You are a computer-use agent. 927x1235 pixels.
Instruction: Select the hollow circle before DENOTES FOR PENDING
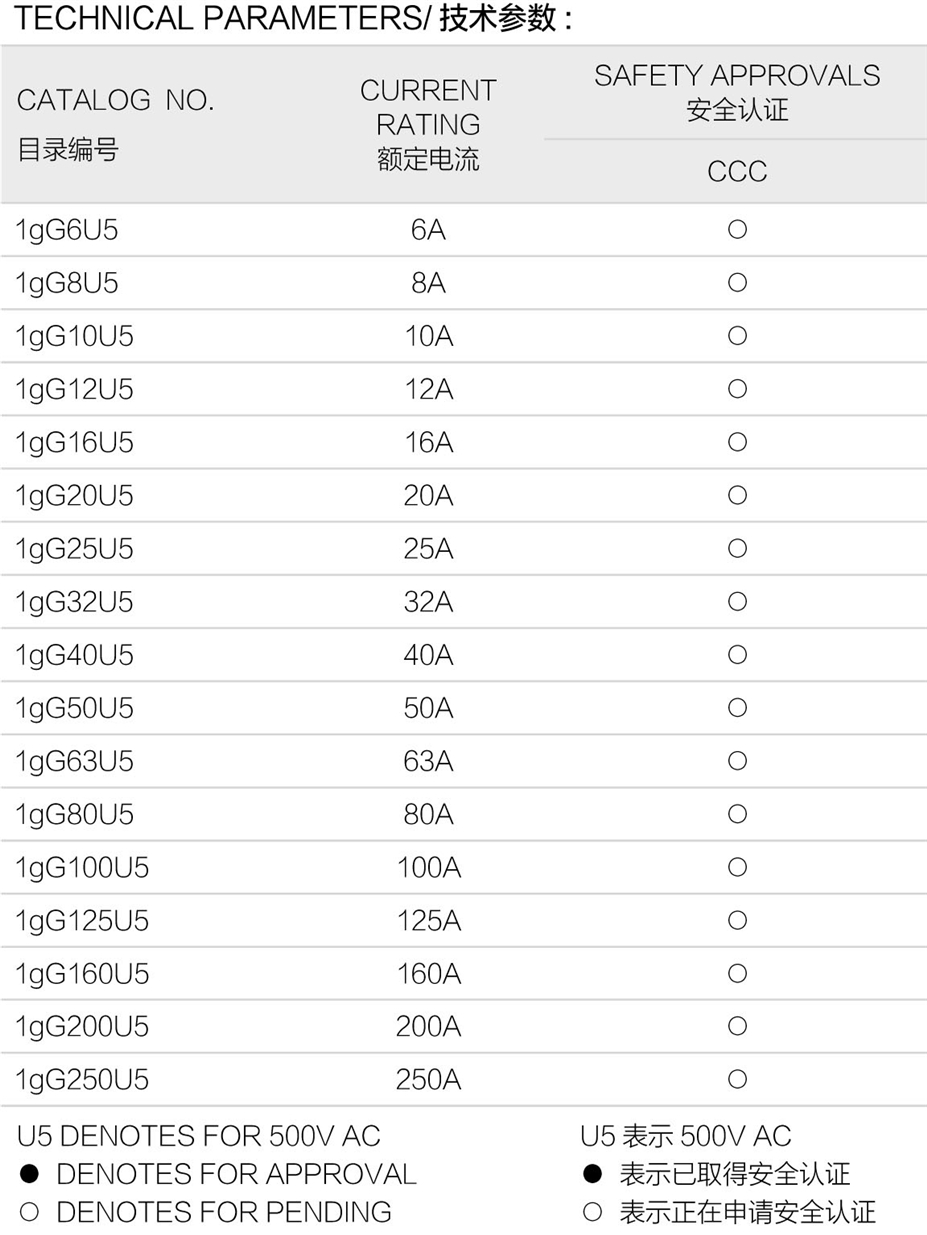29,1213
